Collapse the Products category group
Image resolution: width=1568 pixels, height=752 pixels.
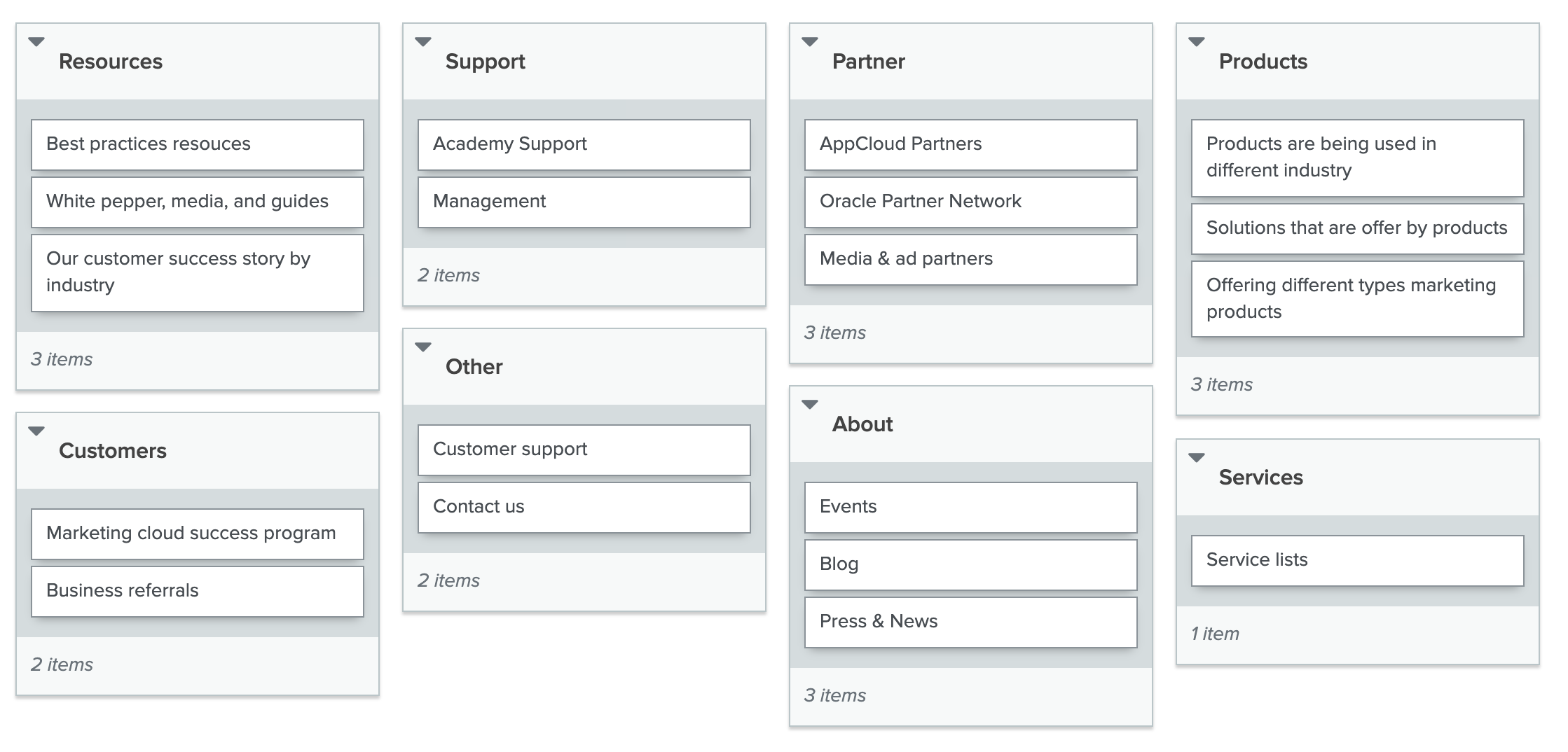coord(1197,42)
